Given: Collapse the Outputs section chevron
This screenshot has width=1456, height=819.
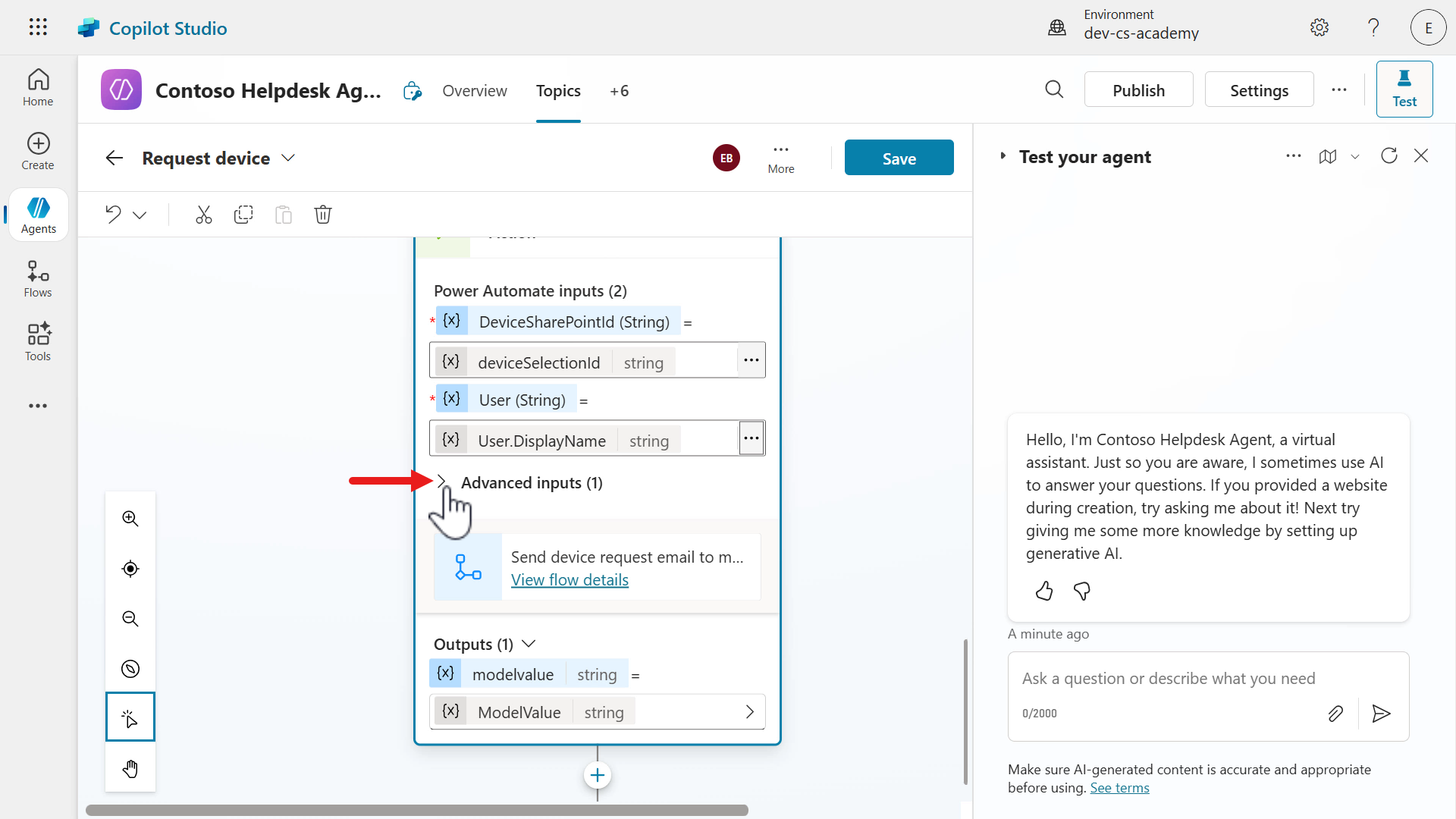Looking at the screenshot, I should click(529, 644).
